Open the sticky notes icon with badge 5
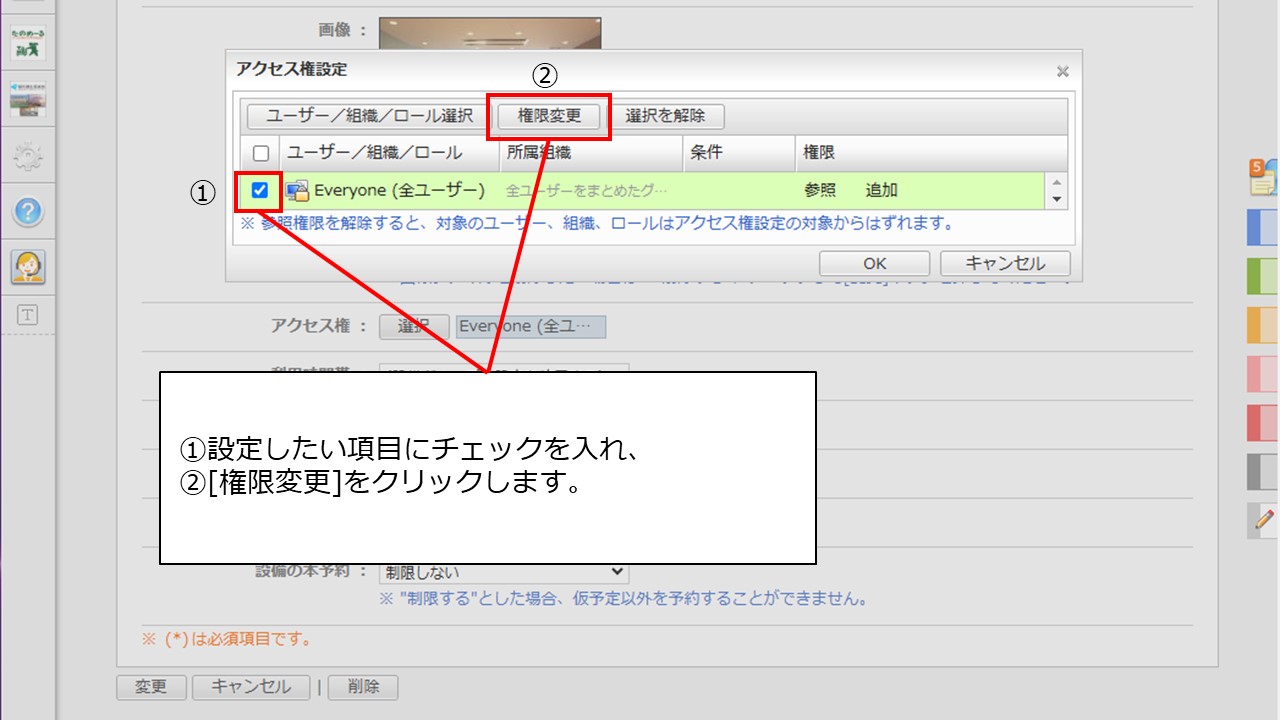 click(1262, 178)
